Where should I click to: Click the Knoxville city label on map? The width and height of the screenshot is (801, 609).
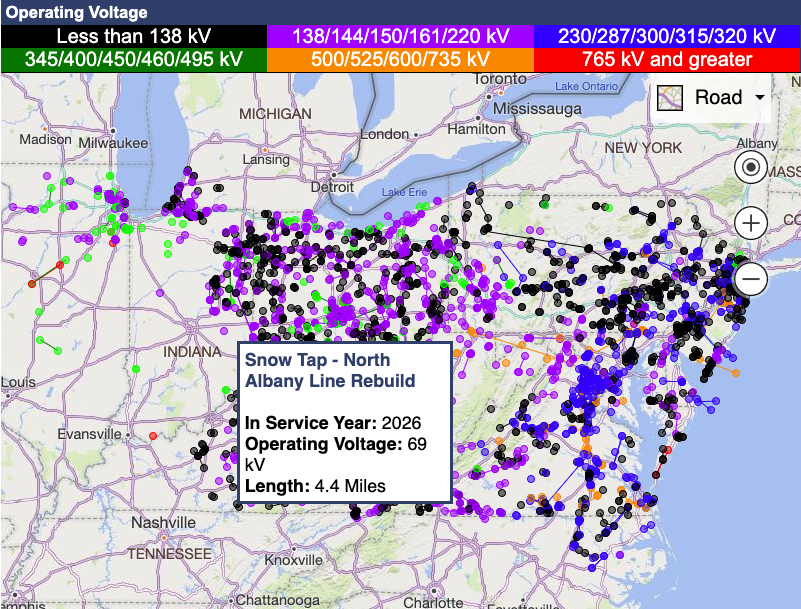pyautogui.click(x=293, y=560)
